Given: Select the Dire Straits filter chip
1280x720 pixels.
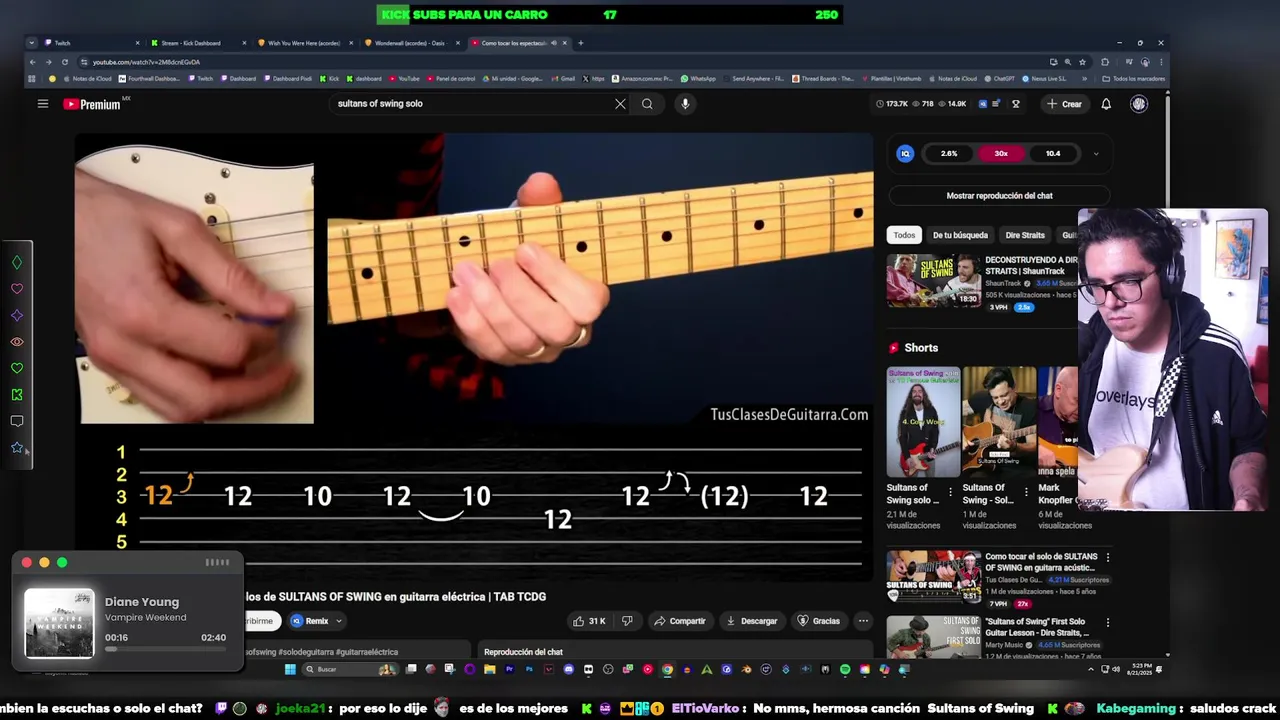Looking at the screenshot, I should click(x=1025, y=235).
